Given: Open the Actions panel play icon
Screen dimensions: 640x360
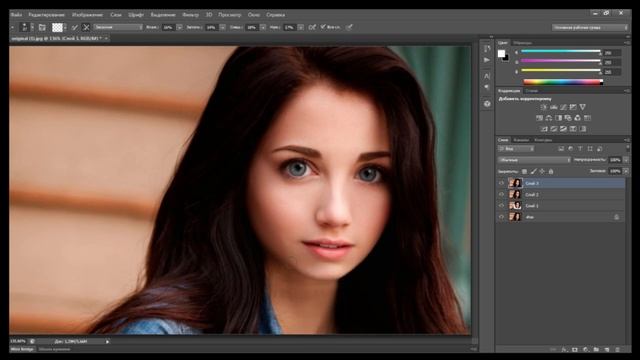Looking at the screenshot, I should 487,60.
